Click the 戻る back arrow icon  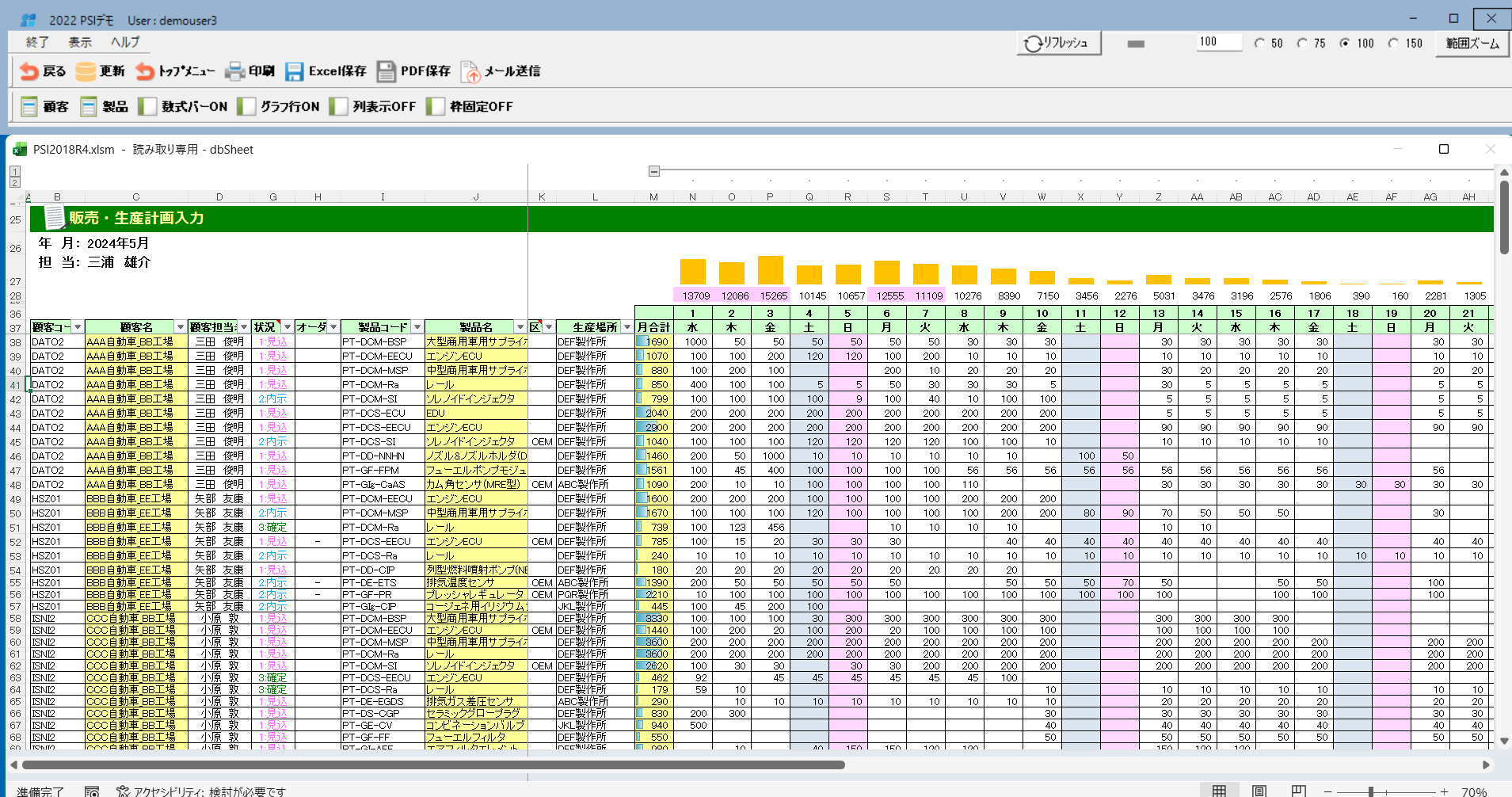(29, 71)
